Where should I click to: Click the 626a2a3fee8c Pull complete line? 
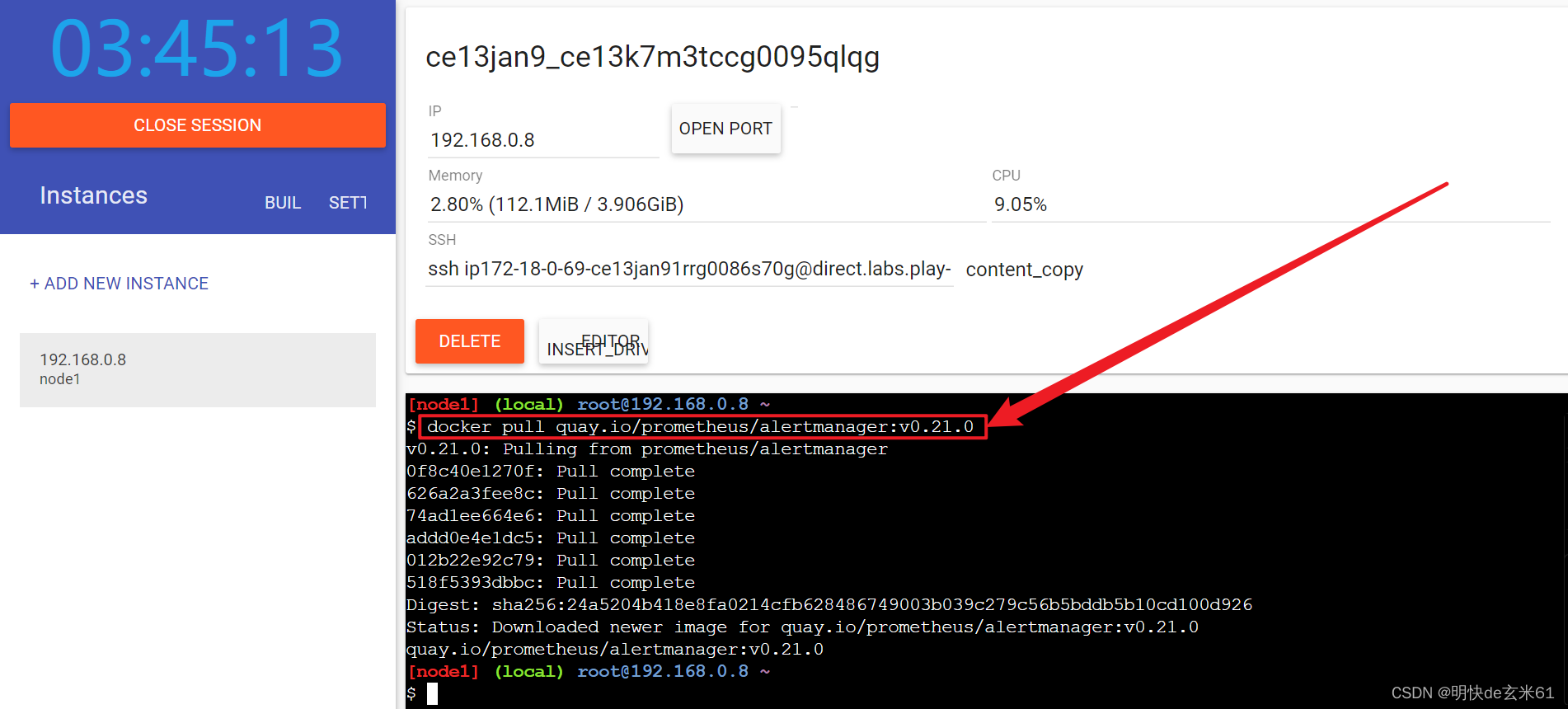pyautogui.click(x=551, y=493)
